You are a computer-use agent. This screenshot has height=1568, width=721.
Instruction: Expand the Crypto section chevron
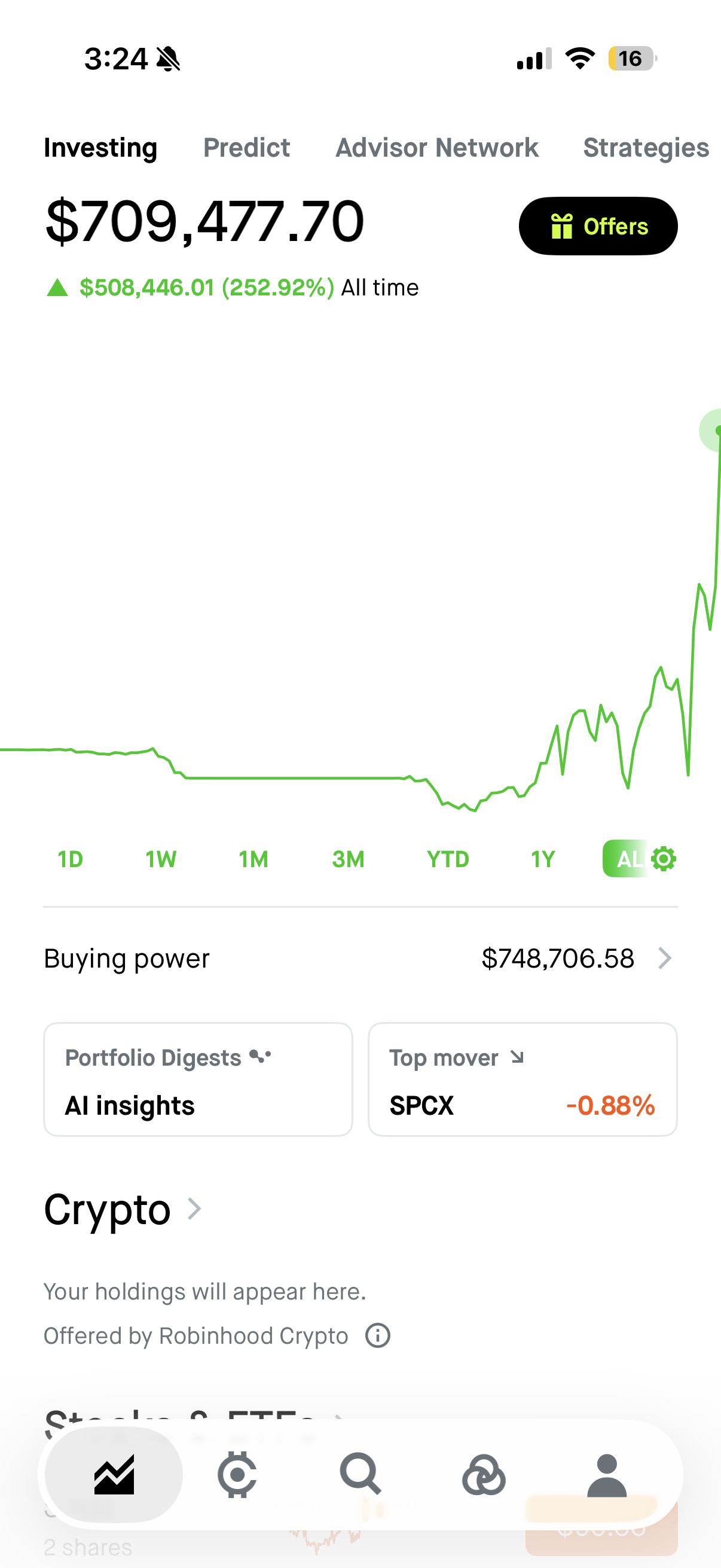pyautogui.click(x=194, y=1209)
